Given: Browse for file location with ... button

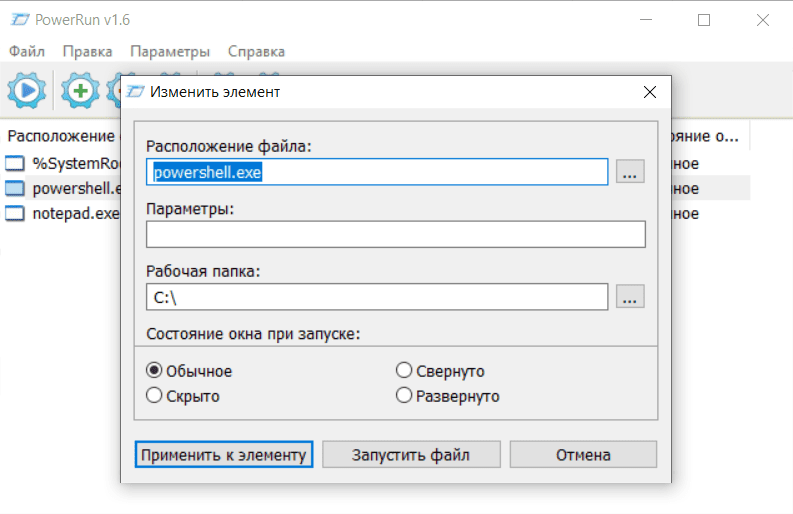Looking at the screenshot, I should pos(629,172).
